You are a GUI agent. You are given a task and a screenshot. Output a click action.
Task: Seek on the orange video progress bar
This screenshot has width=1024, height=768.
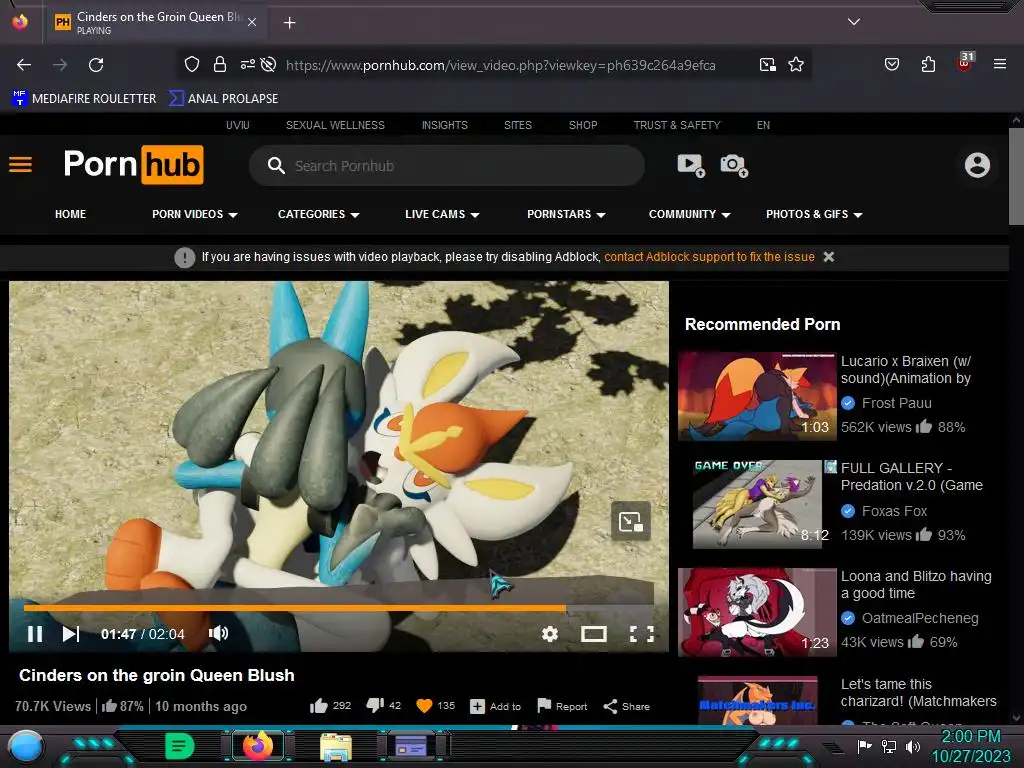[x=338, y=608]
